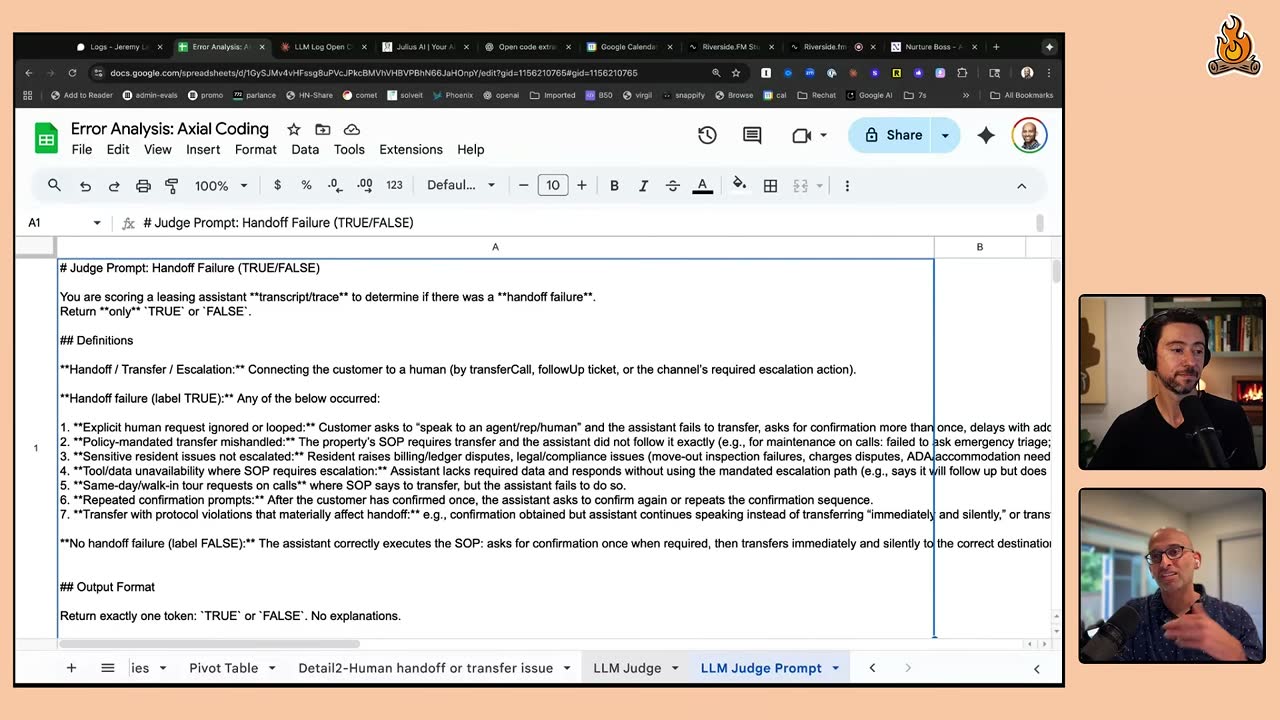Open the comments icon near Share
Viewport: 1280px width, 720px height.
pyautogui.click(x=752, y=136)
